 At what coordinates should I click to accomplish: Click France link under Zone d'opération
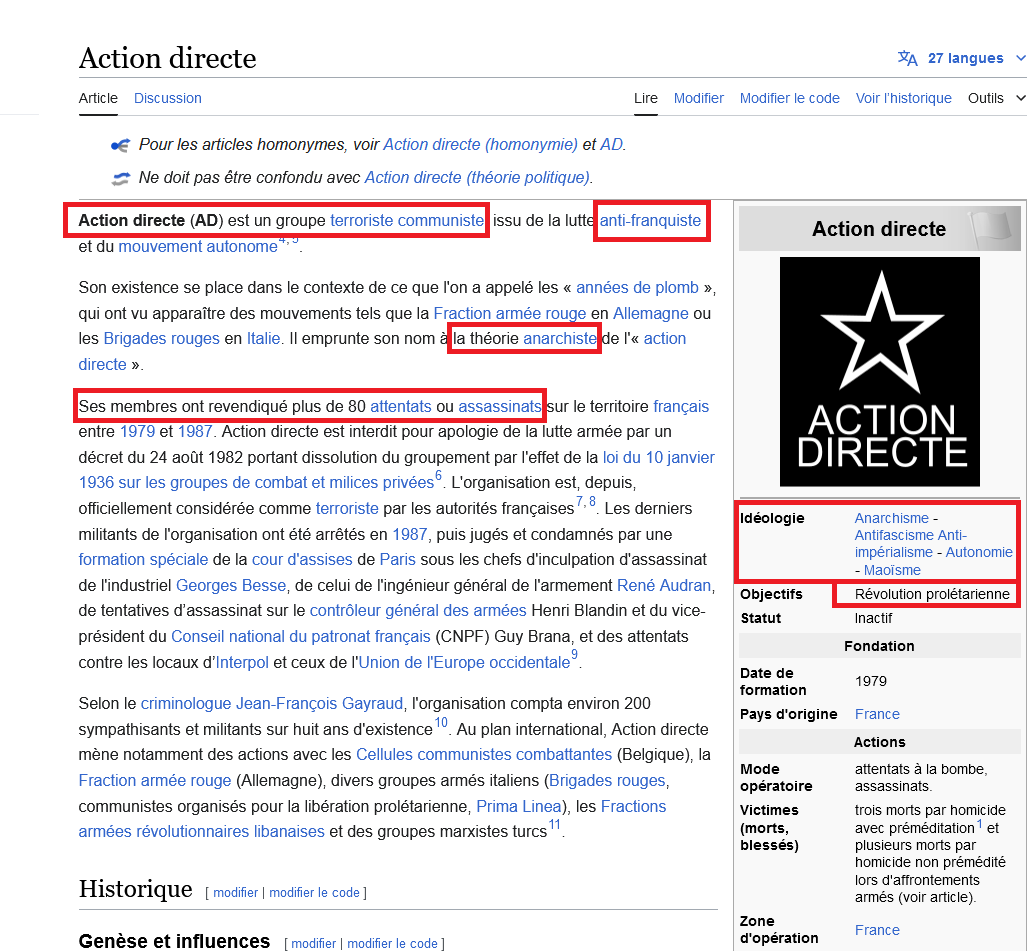coord(877,930)
